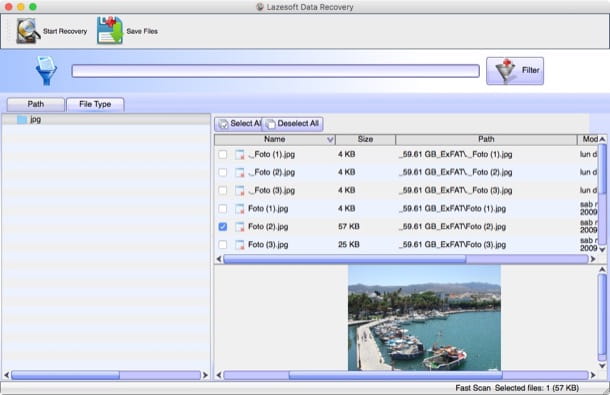Click the Save Files floppy disk icon
The image size is (610, 395).
[x=110, y=30]
